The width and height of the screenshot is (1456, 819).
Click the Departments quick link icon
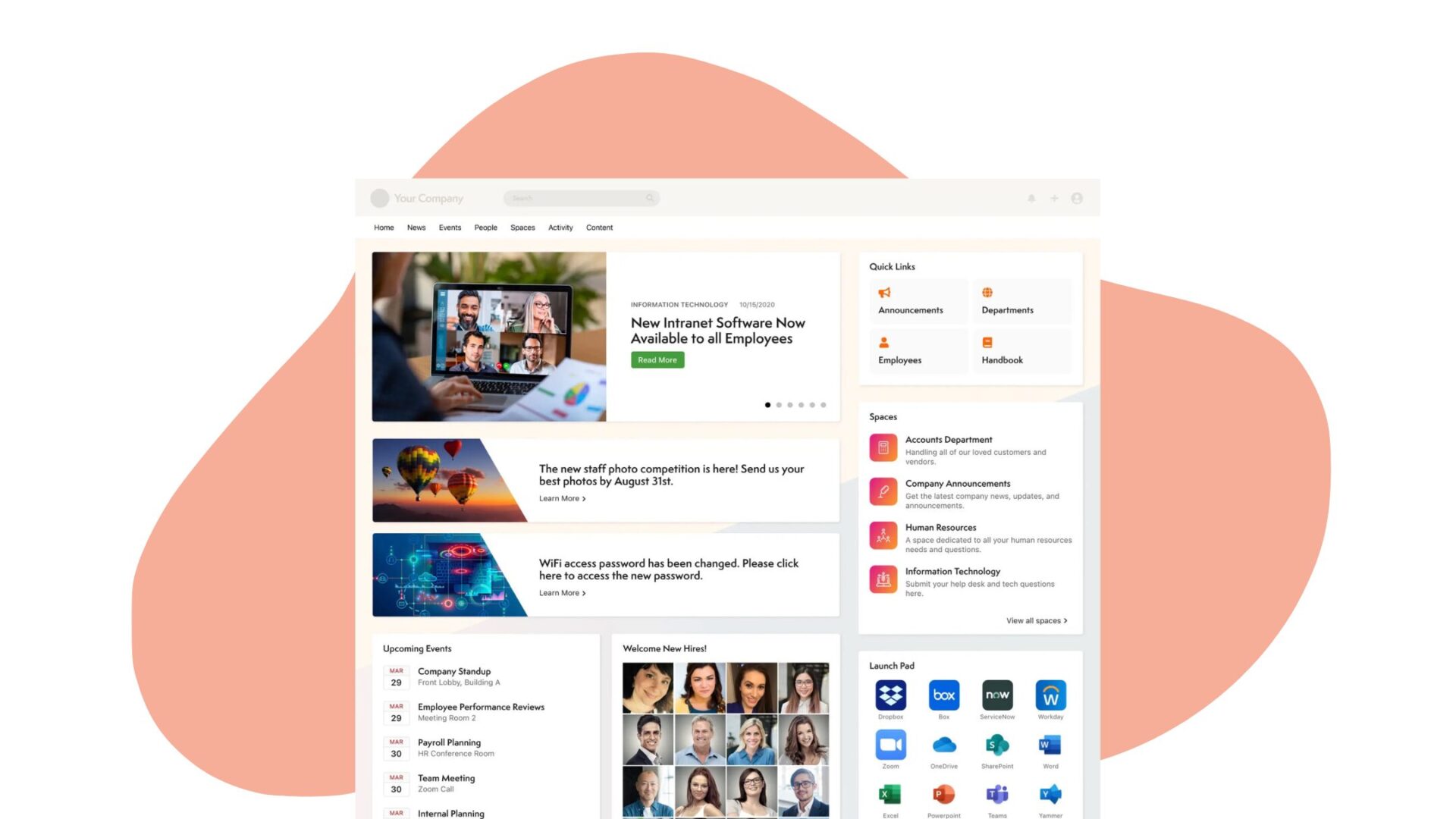click(988, 291)
